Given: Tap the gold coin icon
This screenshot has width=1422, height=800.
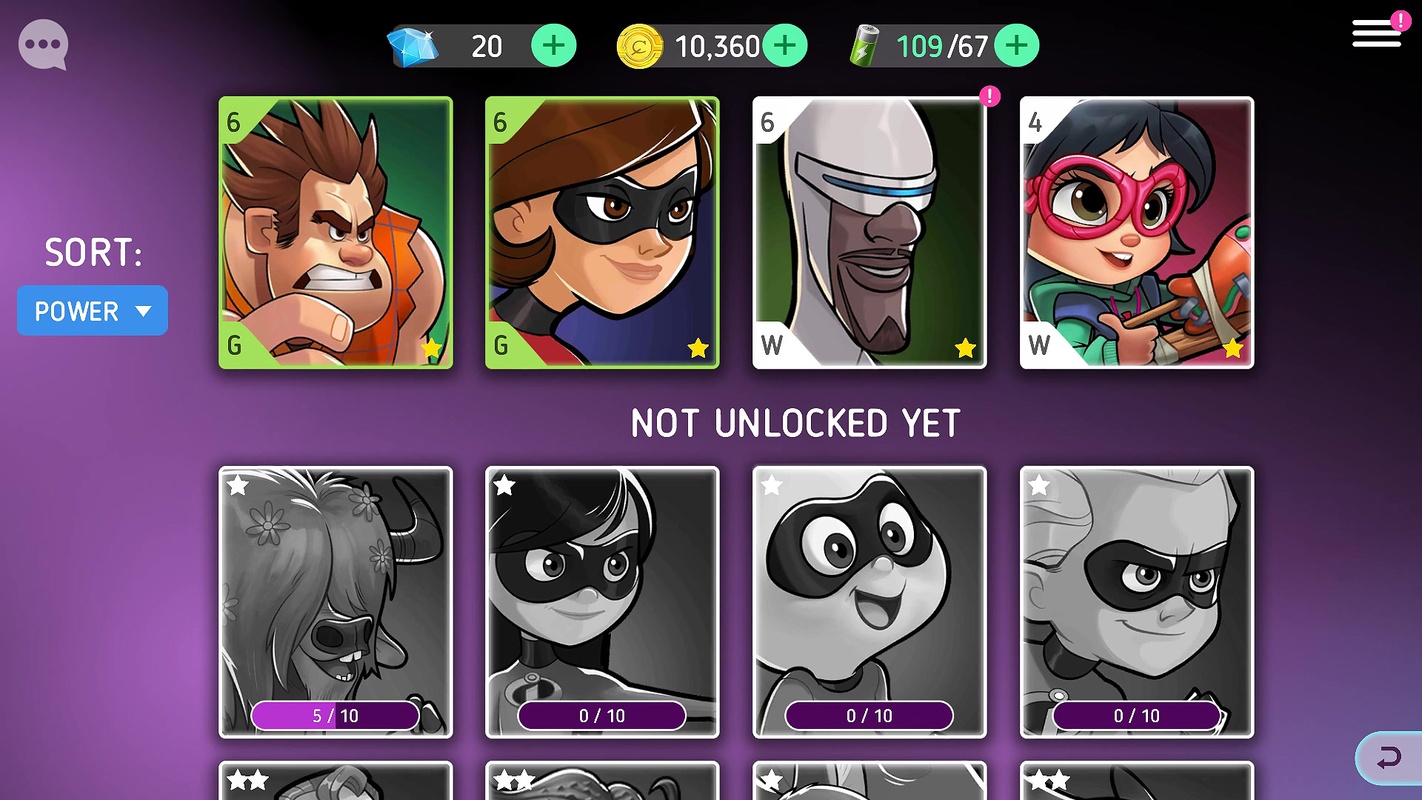Looking at the screenshot, I should 640,46.
